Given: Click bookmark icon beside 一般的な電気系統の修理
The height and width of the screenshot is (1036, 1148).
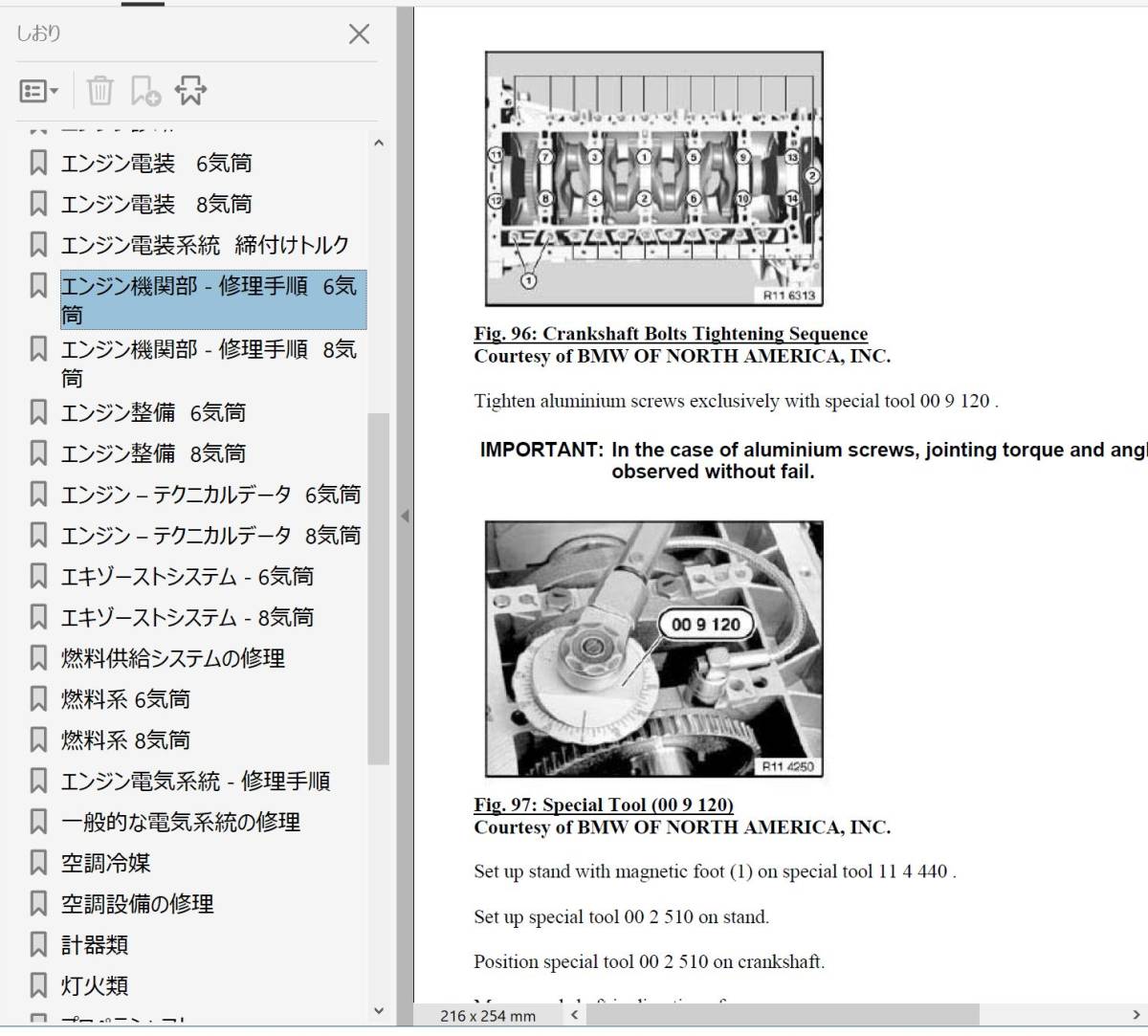Looking at the screenshot, I should (38, 823).
